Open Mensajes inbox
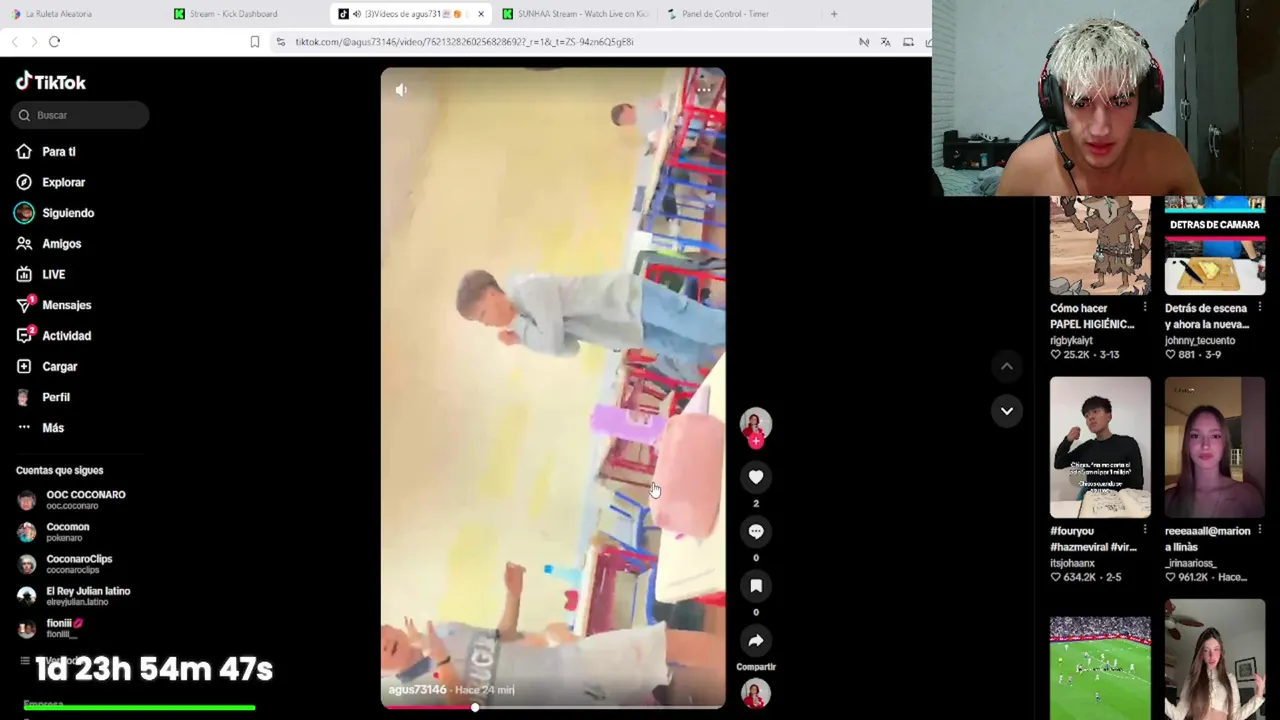1280x720 pixels. 66,305
